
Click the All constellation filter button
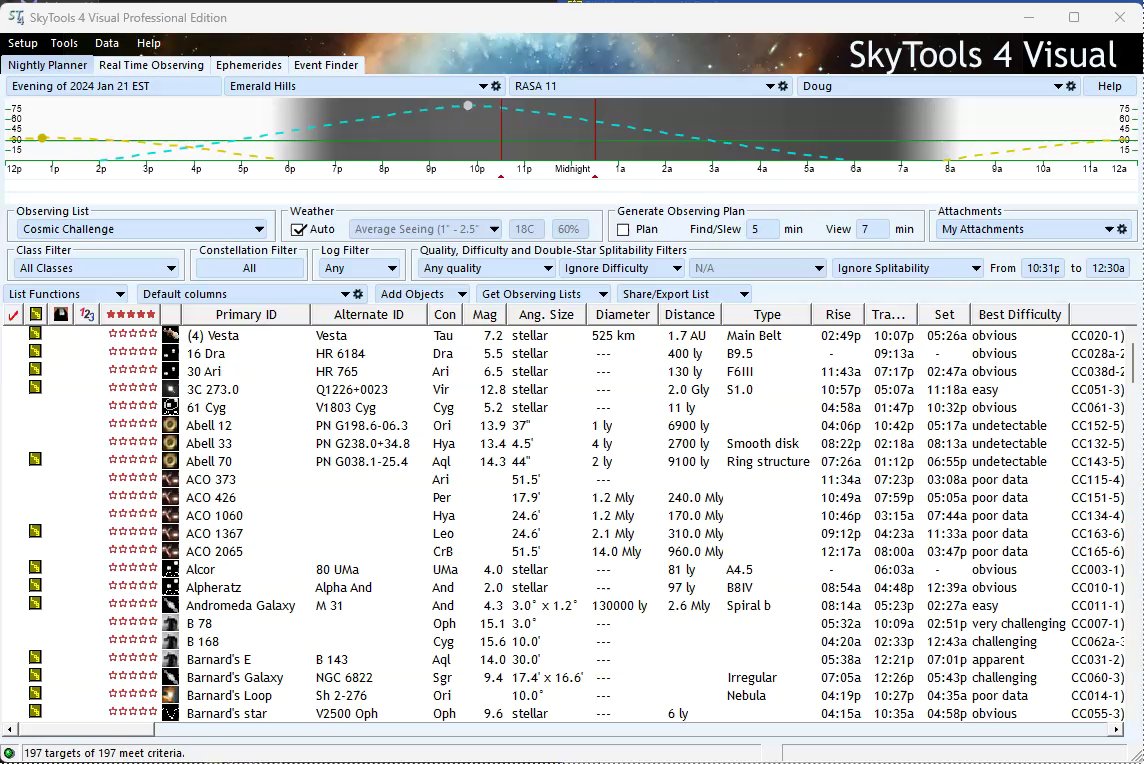tap(249, 268)
